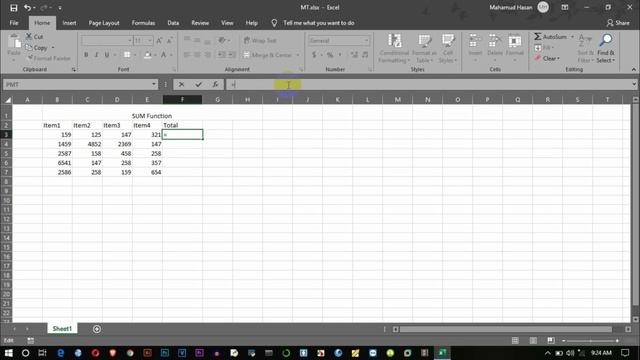Click the AutoSum sigma button
Image resolution: width=640 pixels, height=360 pixels.
coord(550,37)
